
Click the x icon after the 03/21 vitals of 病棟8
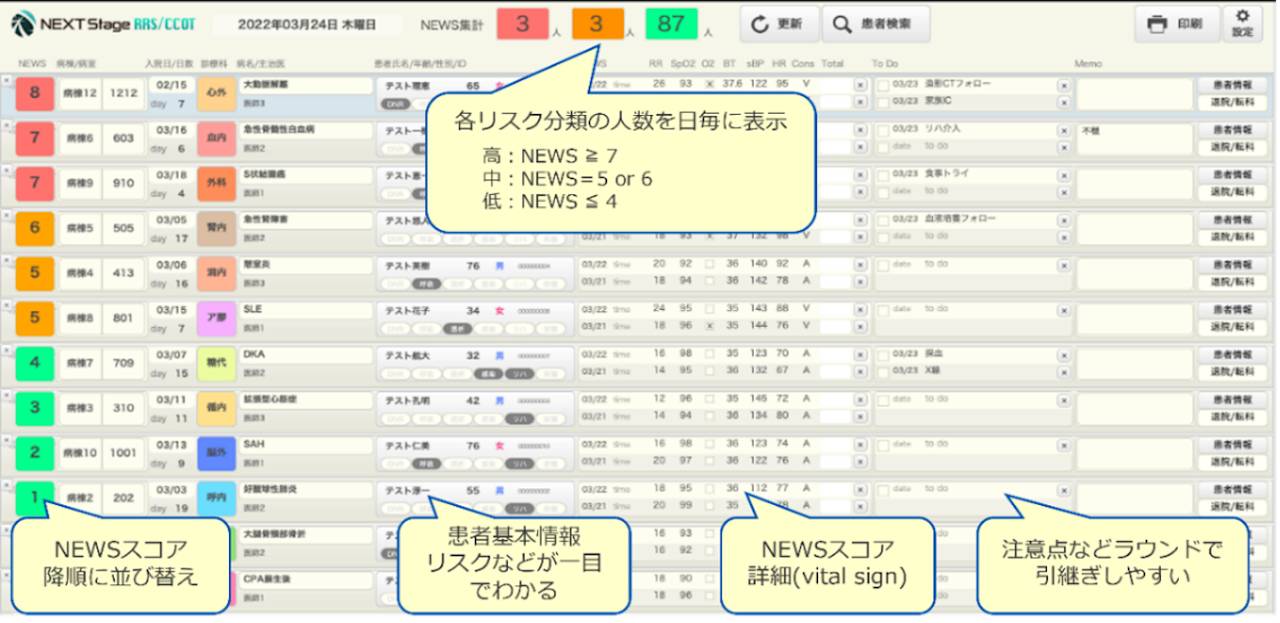pyautogui.click(x=860, y=325)
